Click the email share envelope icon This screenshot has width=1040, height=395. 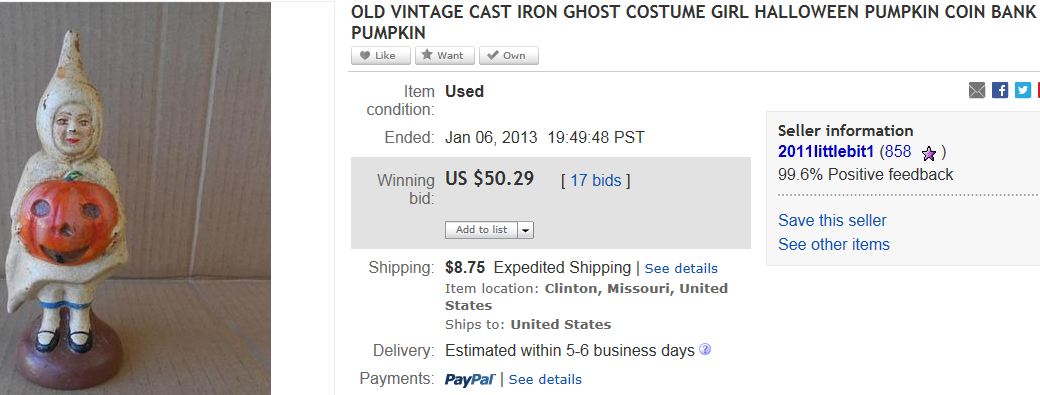976,90
